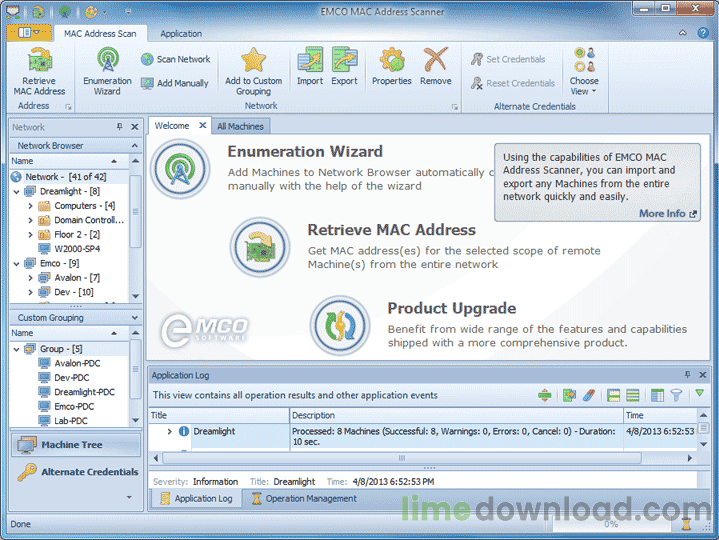The height and width of the screenshot is (540, 719).
Task: Remove the selected item
Action: (436, 67)
